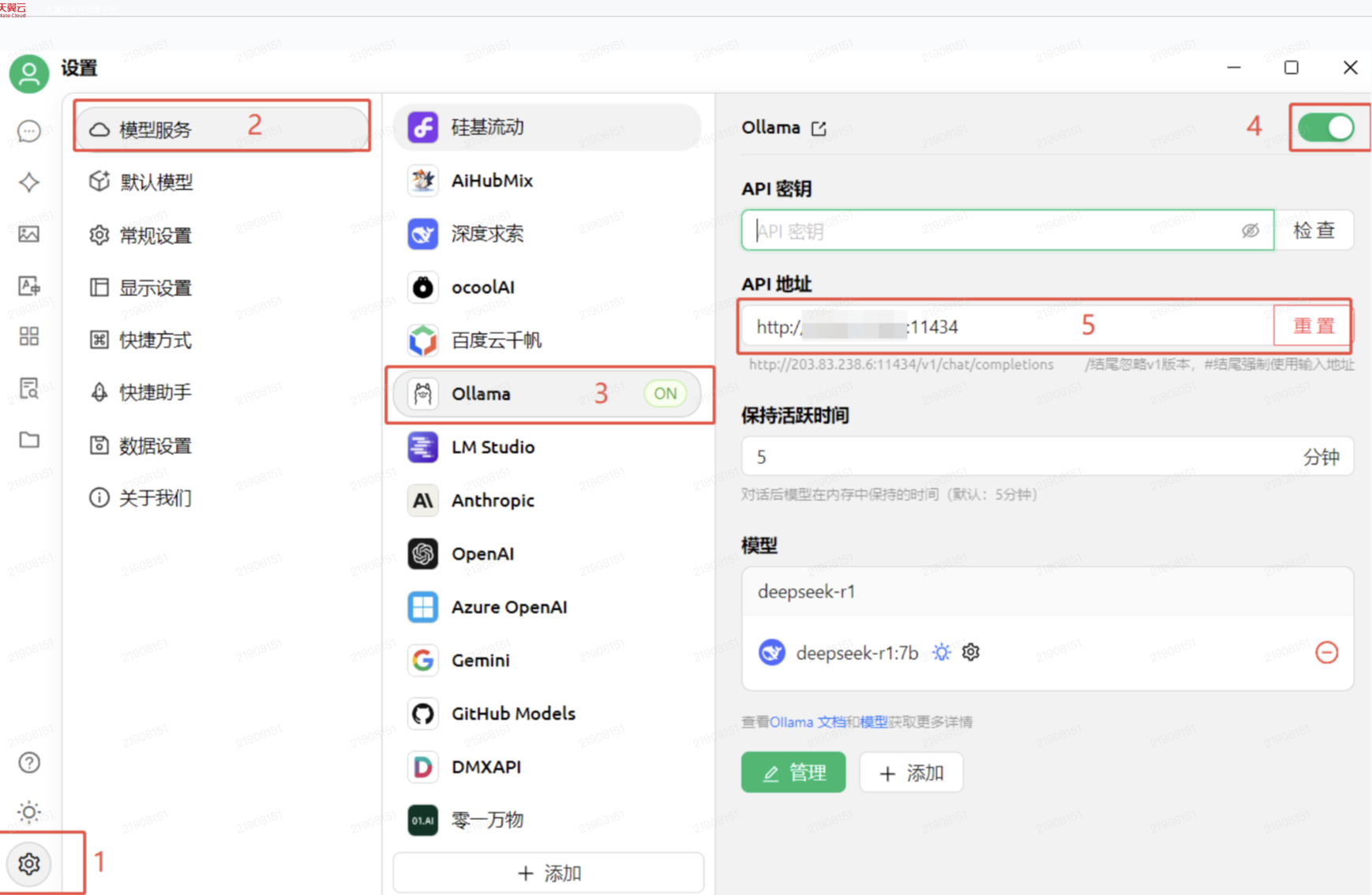Select the DMXAPI provider

(547, 767)
